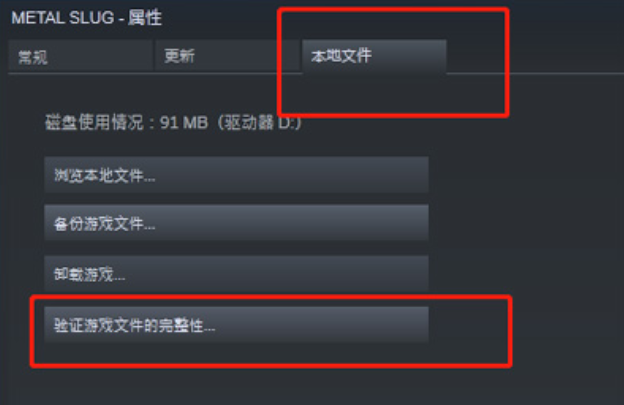624x405 pixels.
Task: Go to the General (常规) properties tab
Action: tap(80, 56)
